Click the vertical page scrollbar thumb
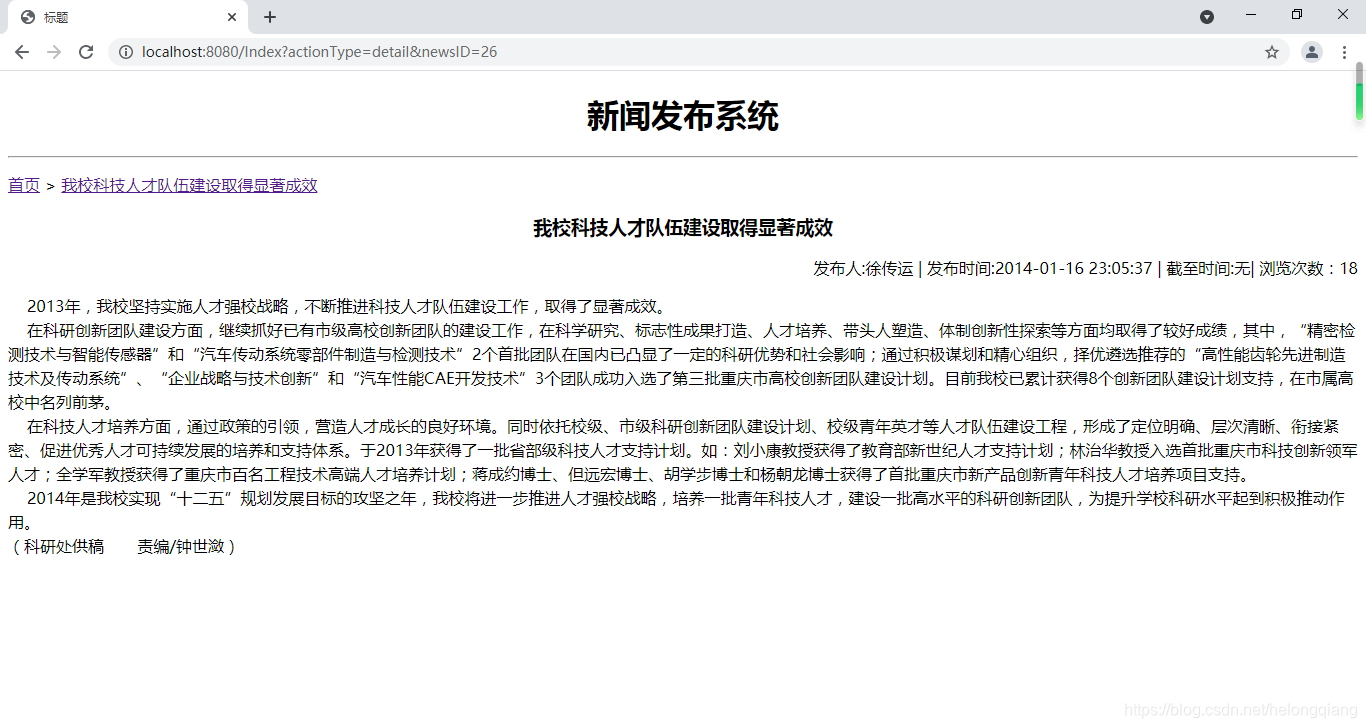 (x=1360, y=91)
